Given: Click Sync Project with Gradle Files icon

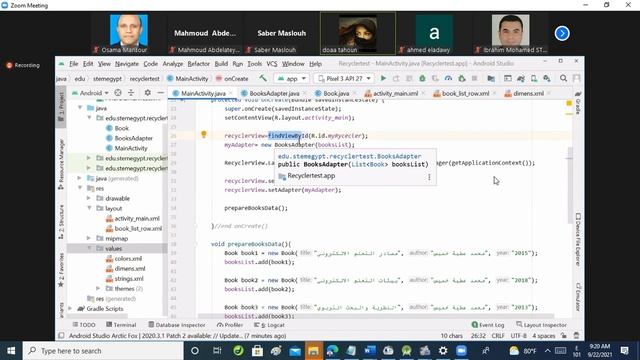Looking at the screenshot, I should (521, 78).
